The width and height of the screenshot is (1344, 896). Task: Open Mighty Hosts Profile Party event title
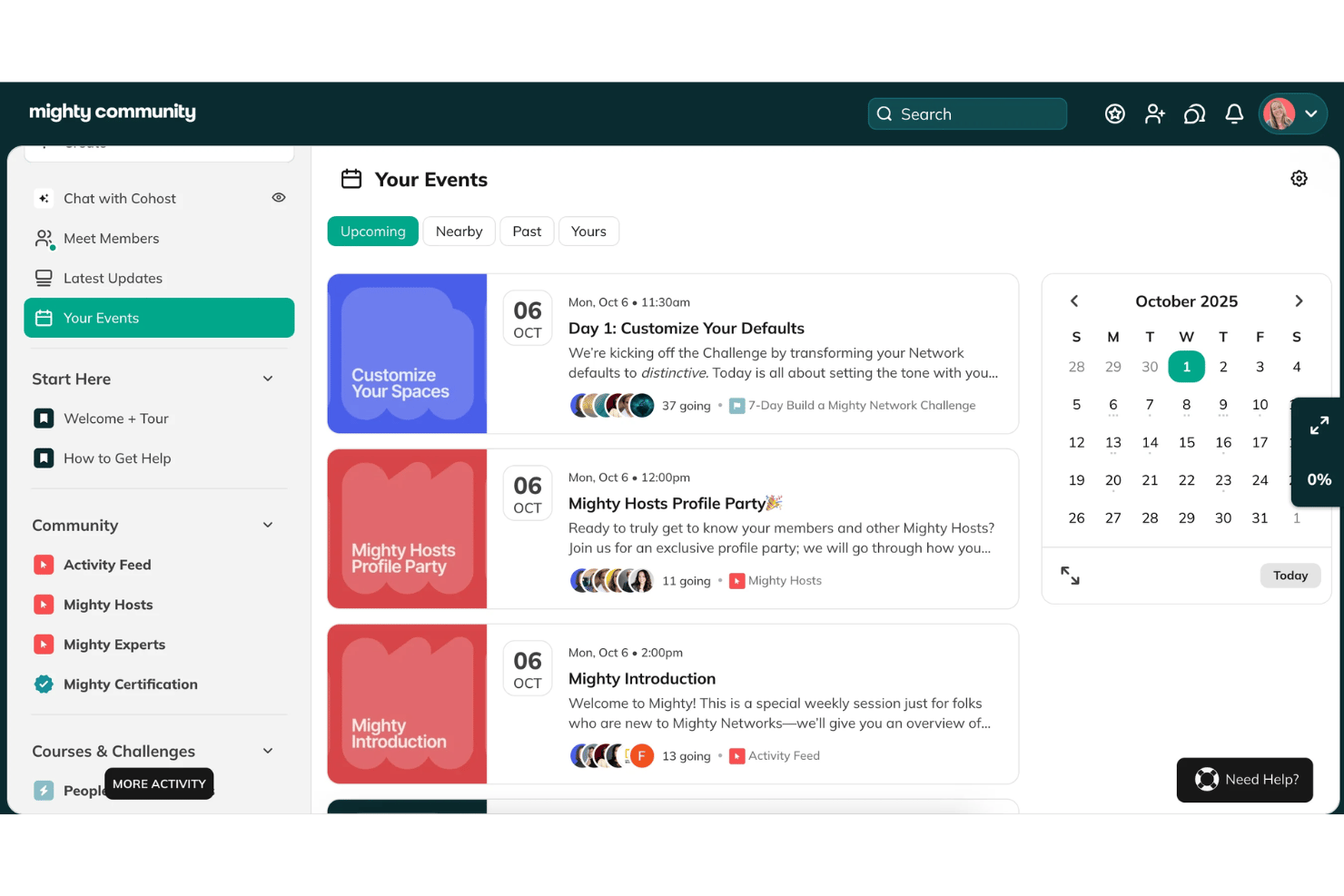tap(675, 504)
